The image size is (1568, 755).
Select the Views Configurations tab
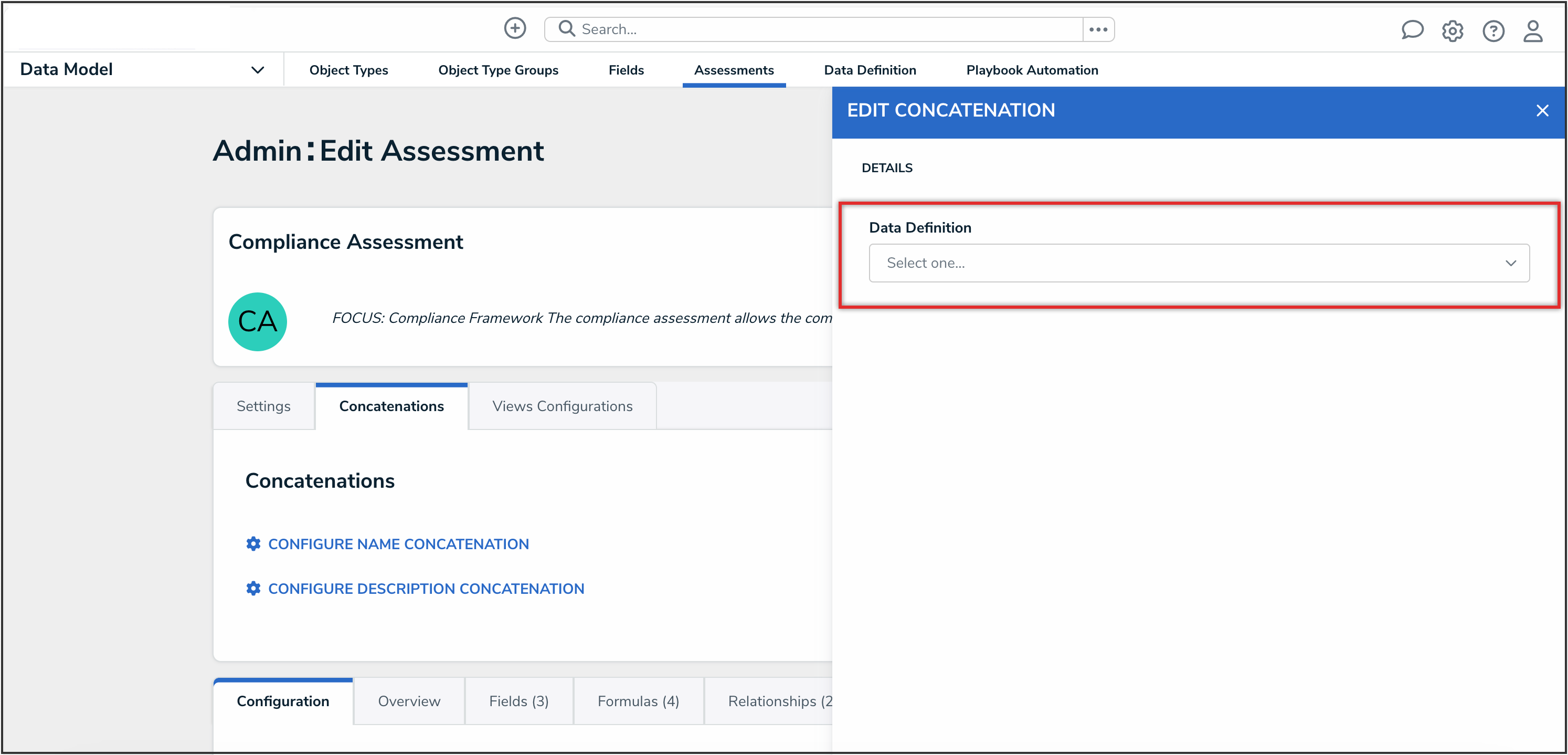pos(562,406)
